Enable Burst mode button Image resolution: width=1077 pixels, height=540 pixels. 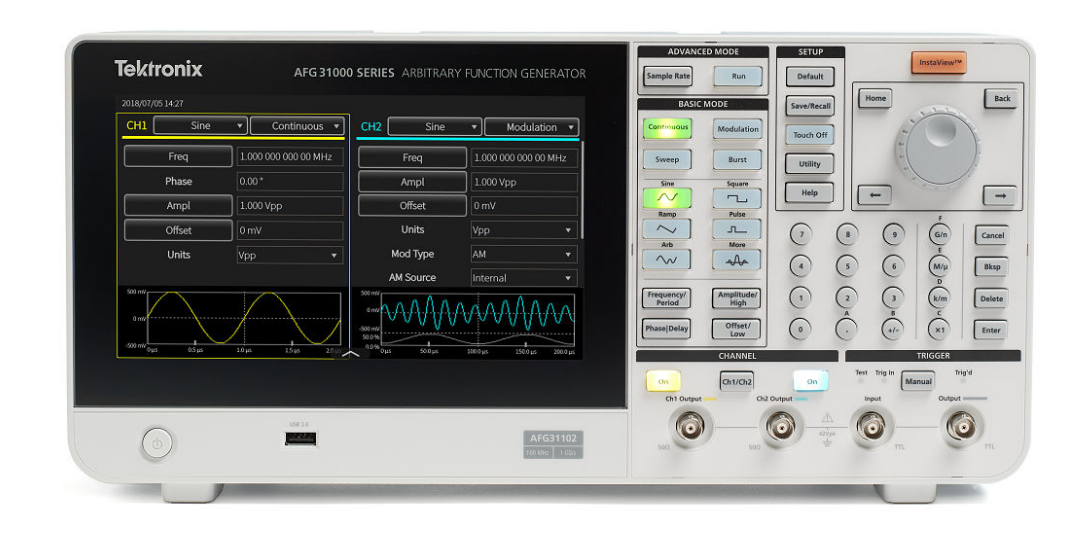(x=737, y=159)
